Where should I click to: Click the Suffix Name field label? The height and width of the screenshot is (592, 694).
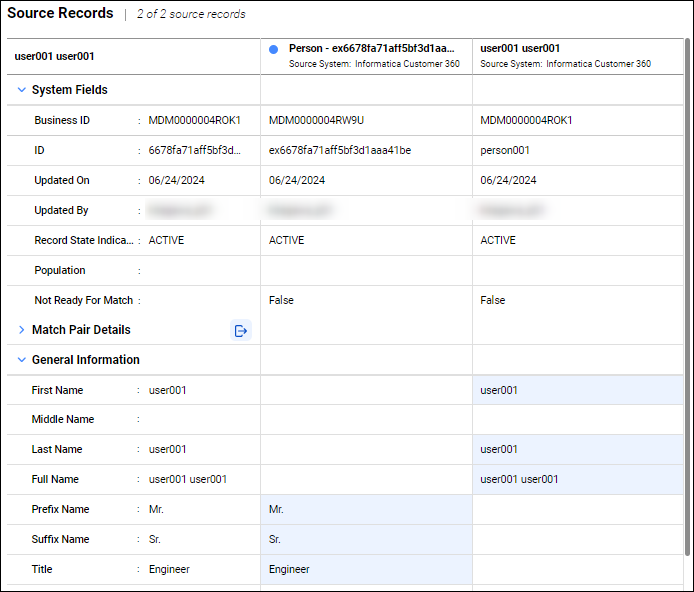coord(61,539)
